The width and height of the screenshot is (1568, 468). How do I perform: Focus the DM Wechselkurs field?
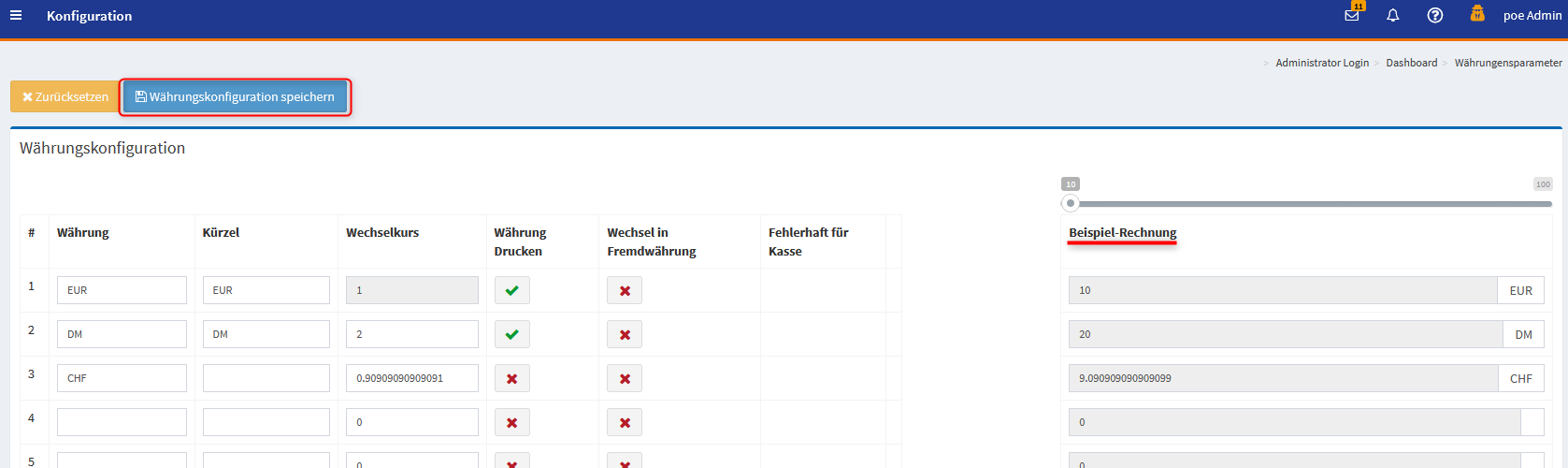[x=411, y=335]
